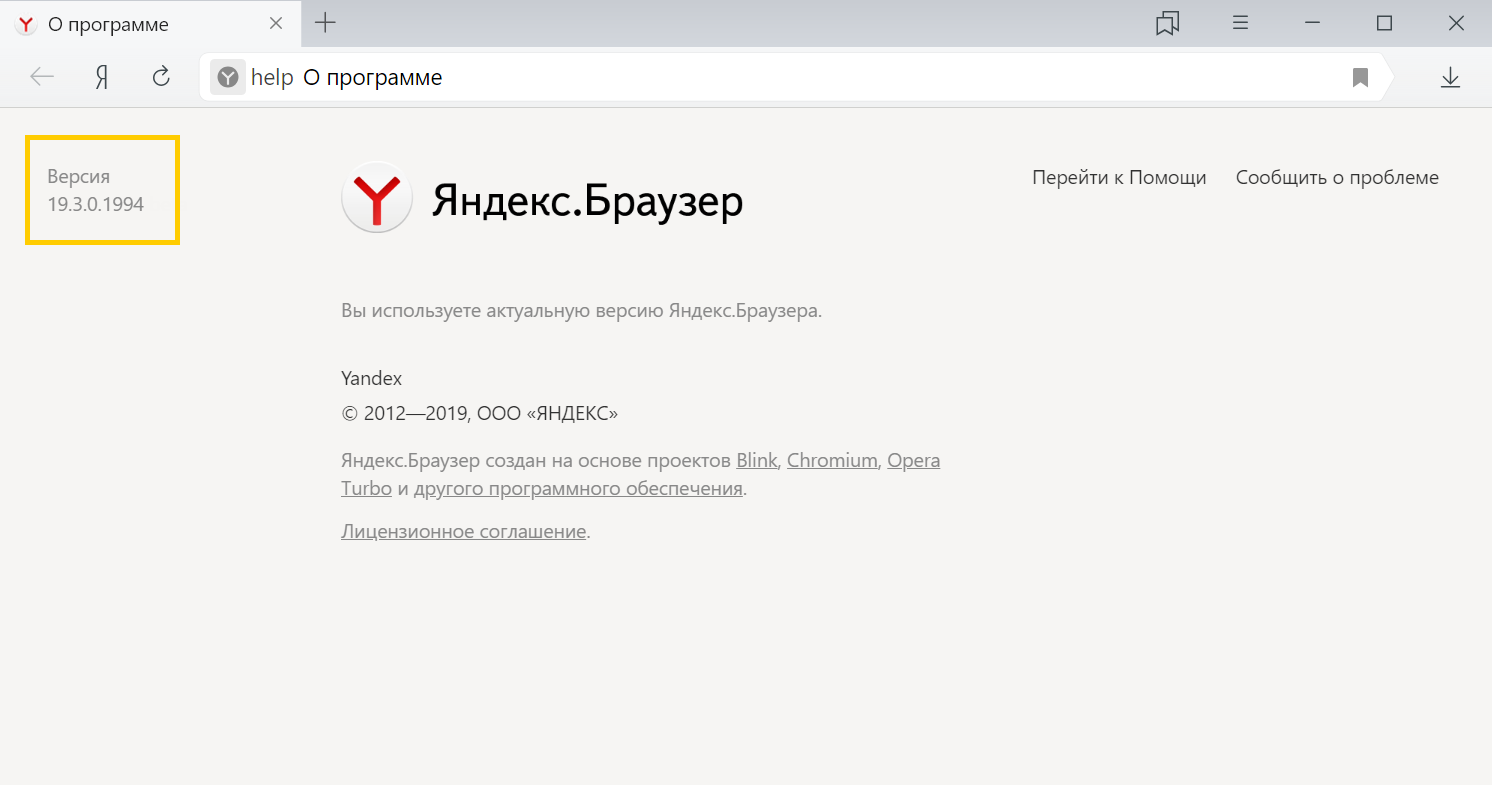The width and height of the screenshot is (1492, 785).
Task: Click the Yandex Browser logo
Action: (377, 197)
